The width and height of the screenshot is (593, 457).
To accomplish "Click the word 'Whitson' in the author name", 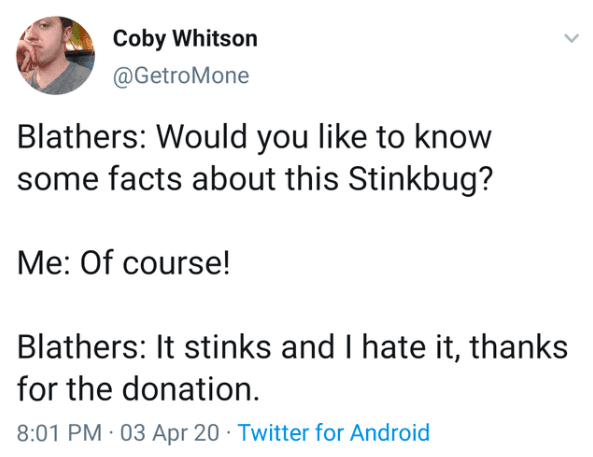I will (x=215, y=38).
